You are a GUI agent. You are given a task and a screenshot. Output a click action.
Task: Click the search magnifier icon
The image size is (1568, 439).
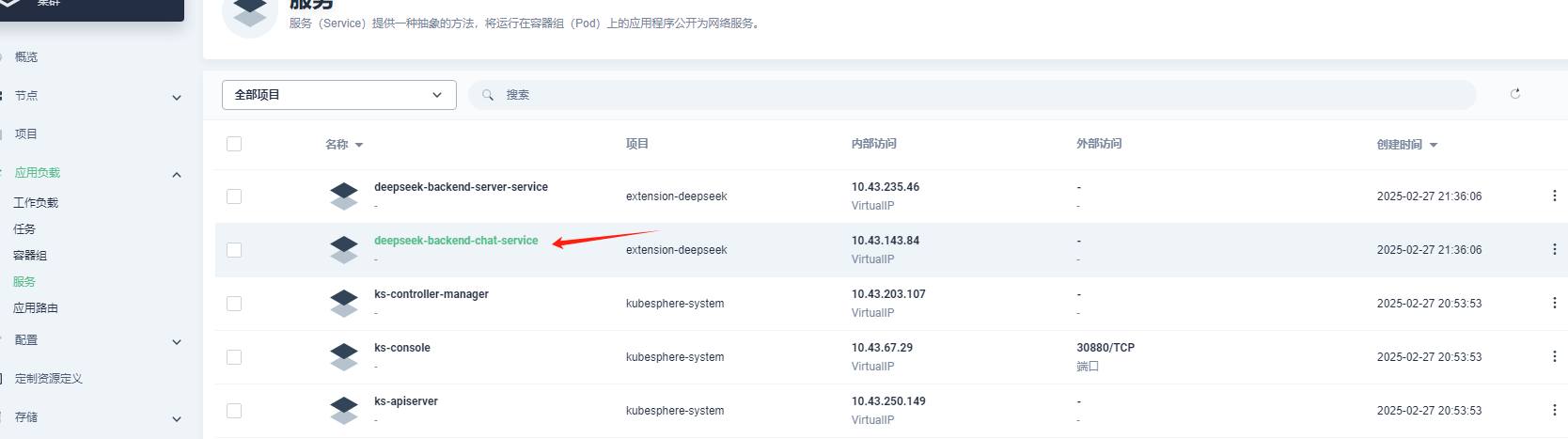(x=488, y=95)
